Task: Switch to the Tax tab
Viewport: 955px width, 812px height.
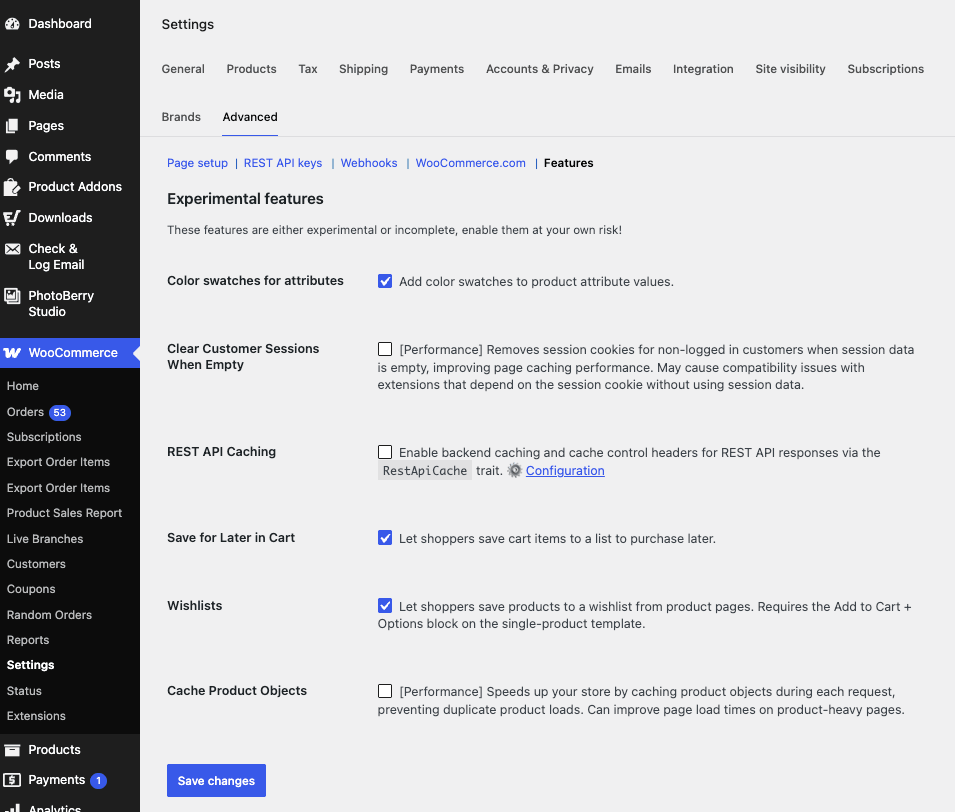Action: click(x=308, y=69)
